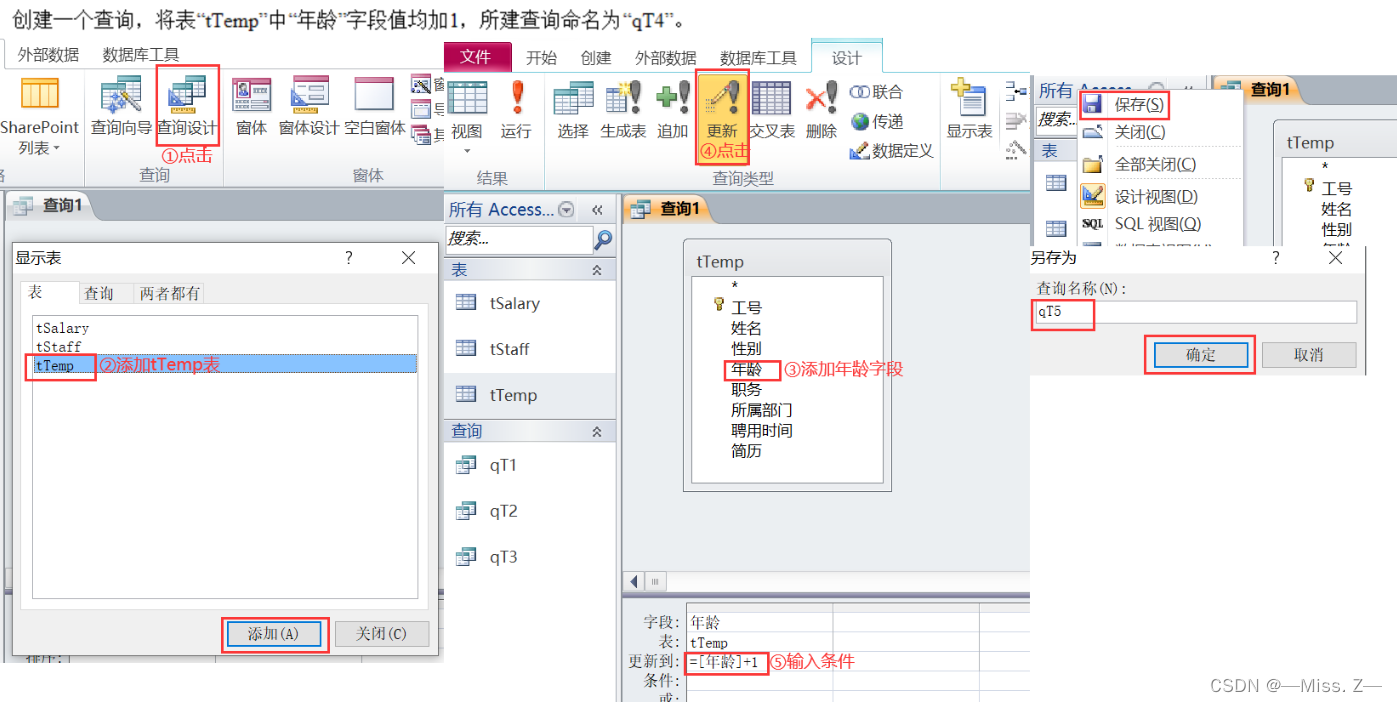Screen dimensions: 1397x702
Task: Confirm with the 确定 button
Action: point(1200,355)
